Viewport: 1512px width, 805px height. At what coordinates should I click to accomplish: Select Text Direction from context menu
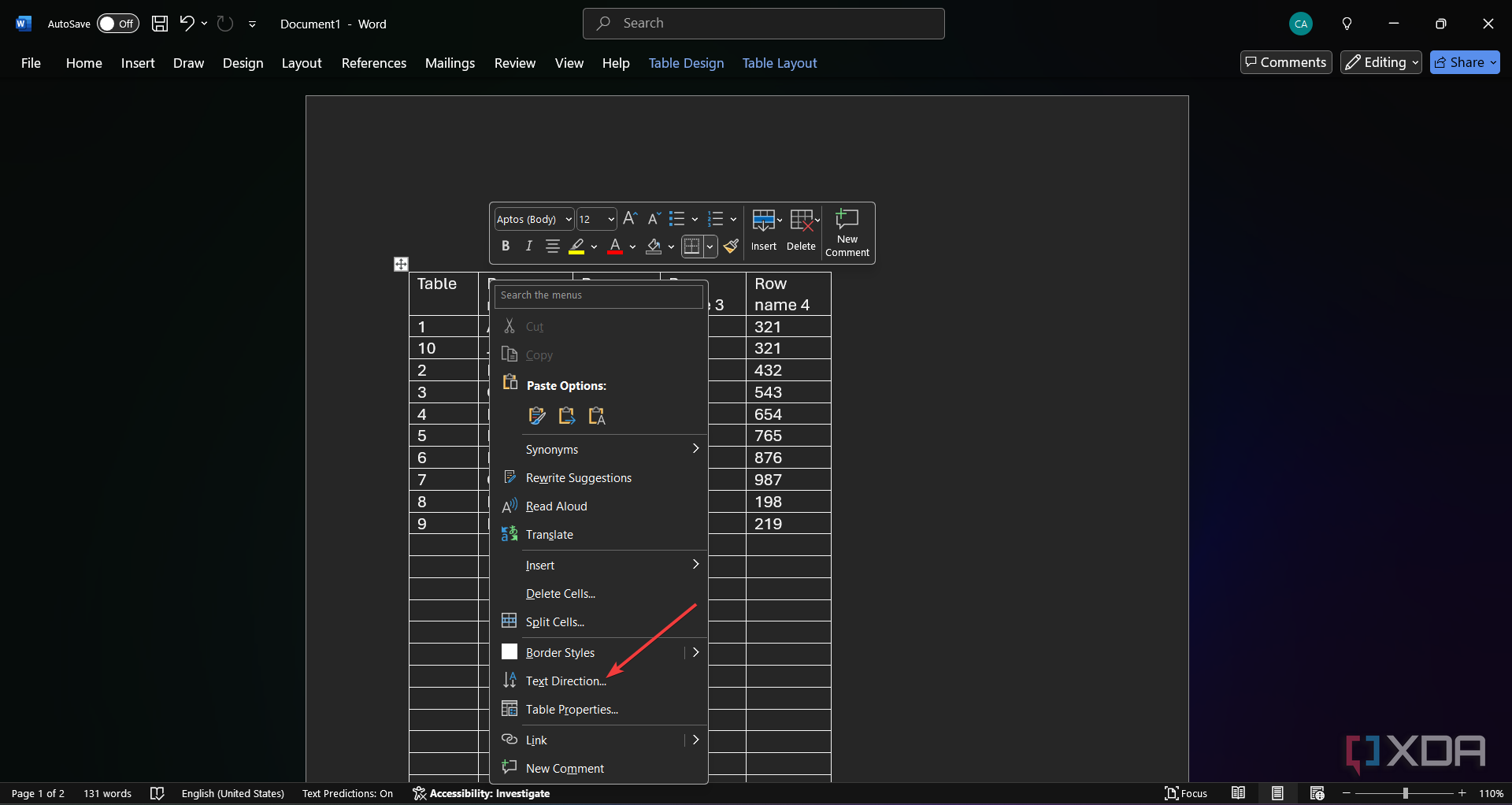pos(565,681)
